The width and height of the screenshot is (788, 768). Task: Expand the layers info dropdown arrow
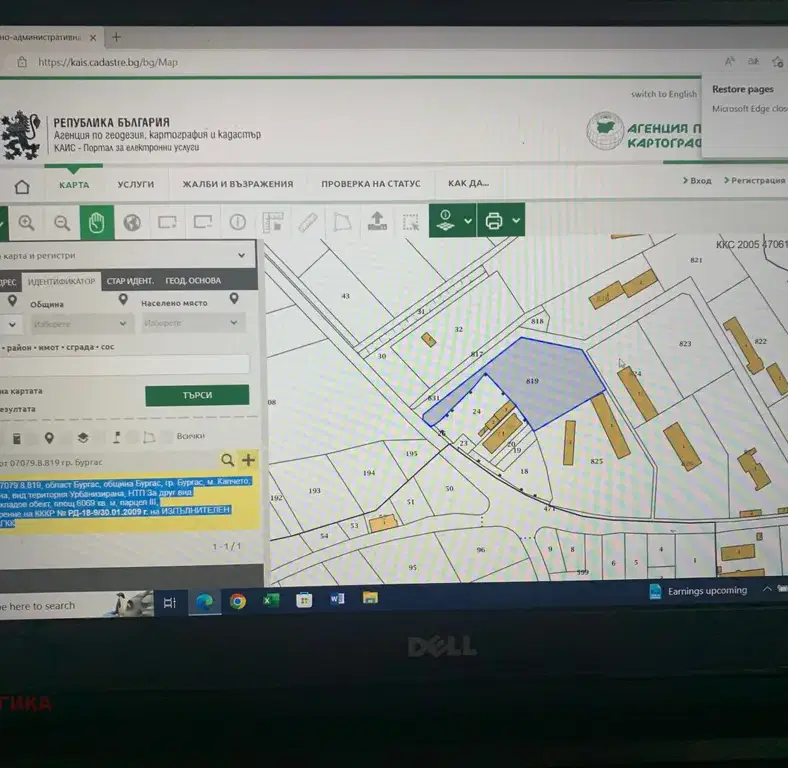tap(468, 221)
